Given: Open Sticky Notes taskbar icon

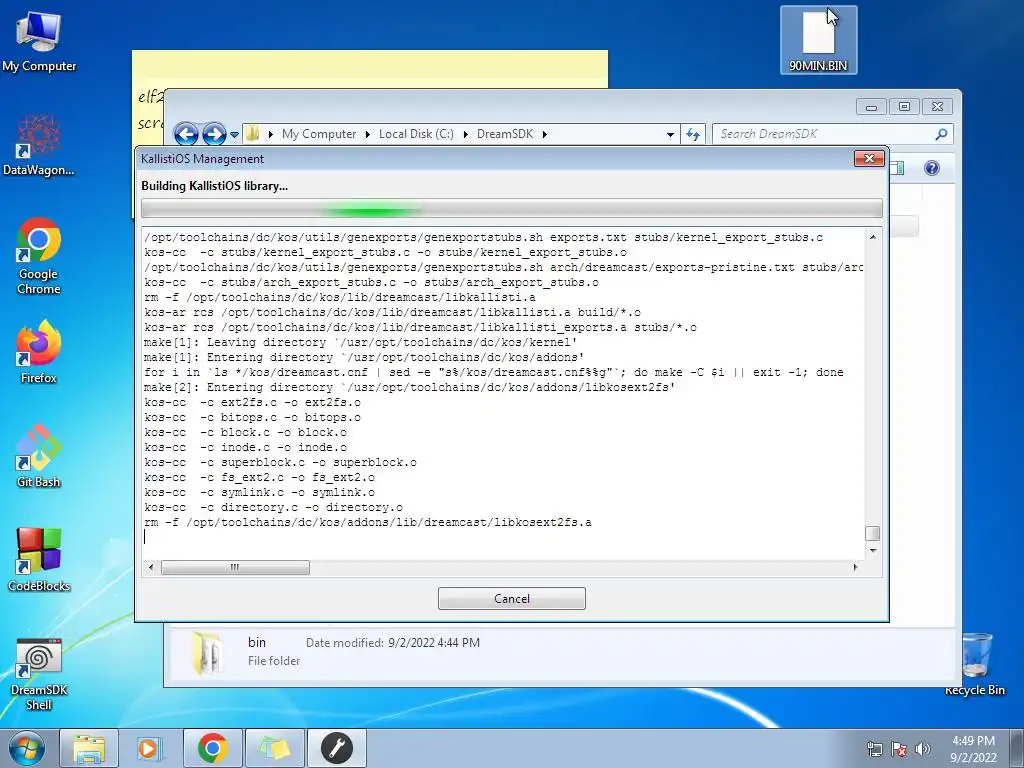Looking at the screenshot, I should [x=274, y=748].
